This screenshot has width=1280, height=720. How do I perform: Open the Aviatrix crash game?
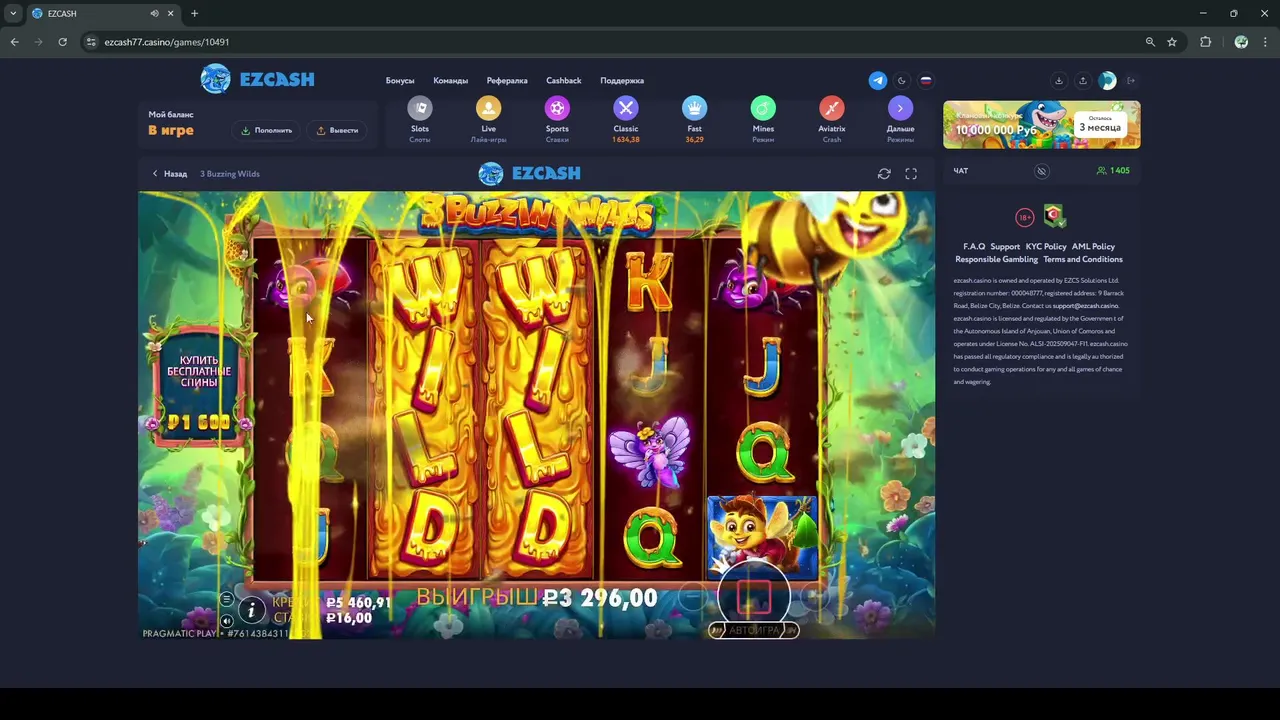pyautogui.click(x=832, y=119)
